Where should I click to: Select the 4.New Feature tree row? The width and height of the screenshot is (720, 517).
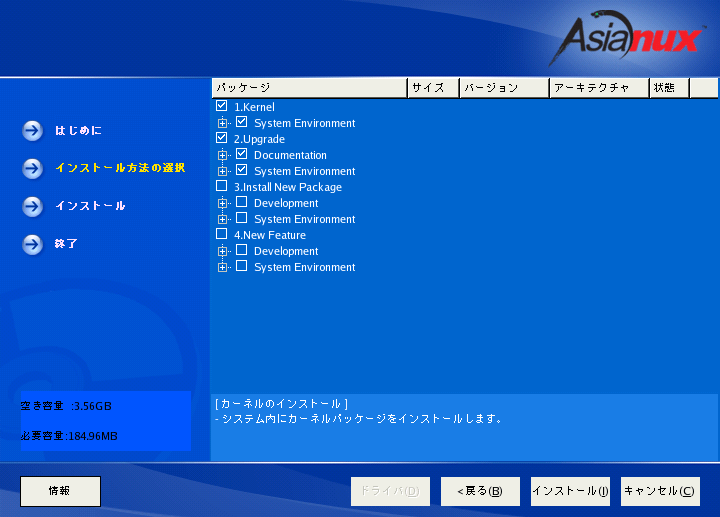coord(270,235)
